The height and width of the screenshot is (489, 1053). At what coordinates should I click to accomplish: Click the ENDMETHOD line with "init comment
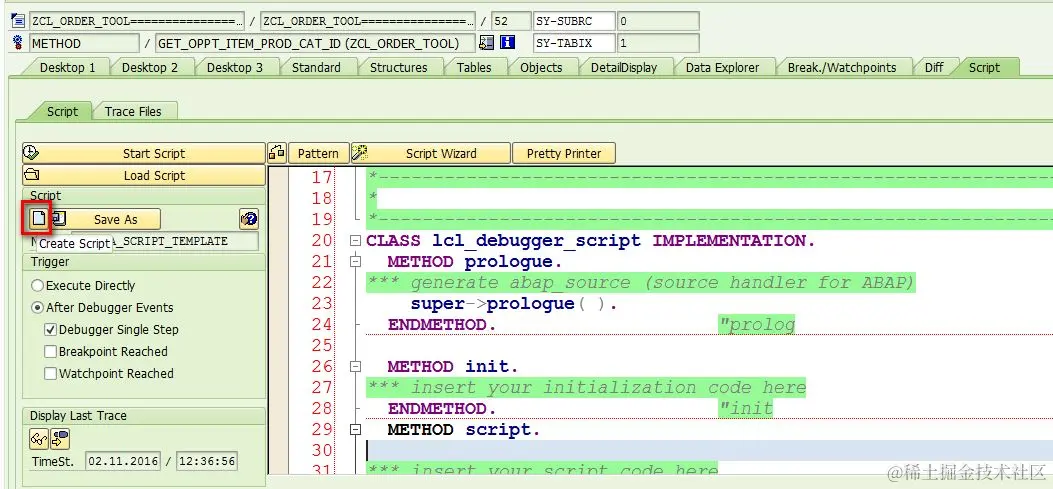click(580, 408)
